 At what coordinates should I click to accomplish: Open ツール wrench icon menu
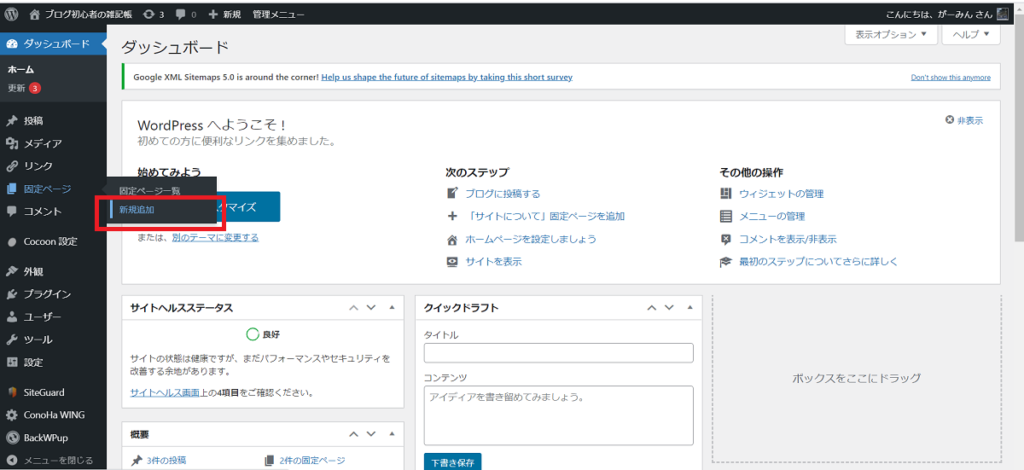click(11, 340)
